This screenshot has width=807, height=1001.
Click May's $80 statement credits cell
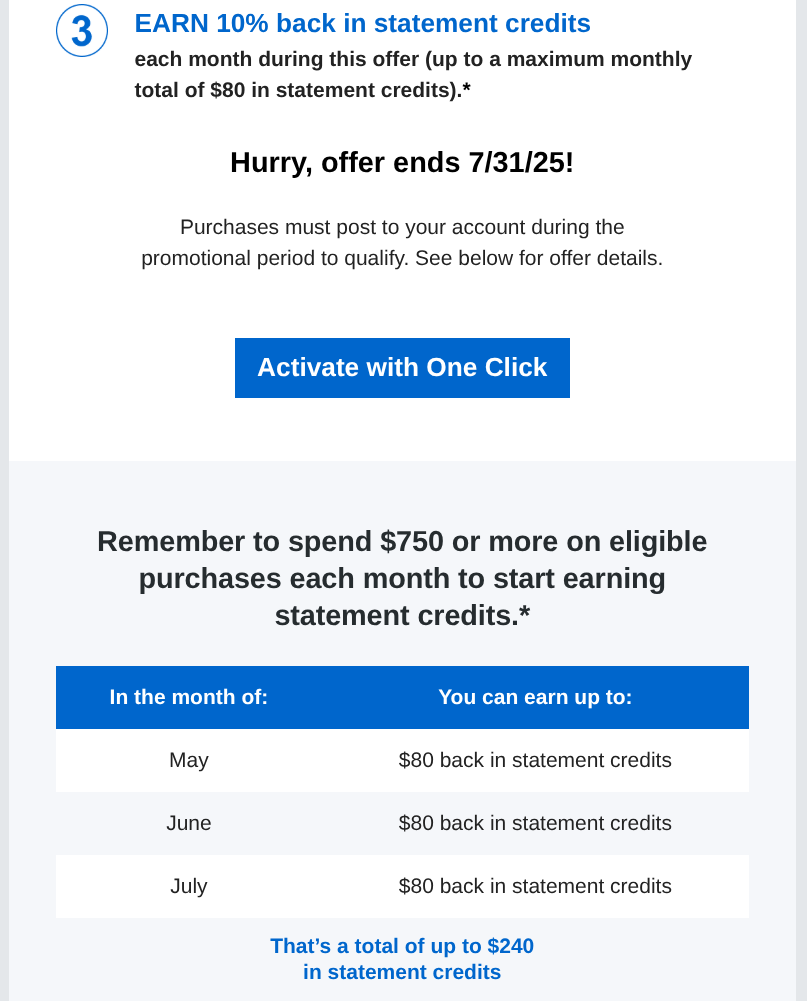click(x=535, y=760)
